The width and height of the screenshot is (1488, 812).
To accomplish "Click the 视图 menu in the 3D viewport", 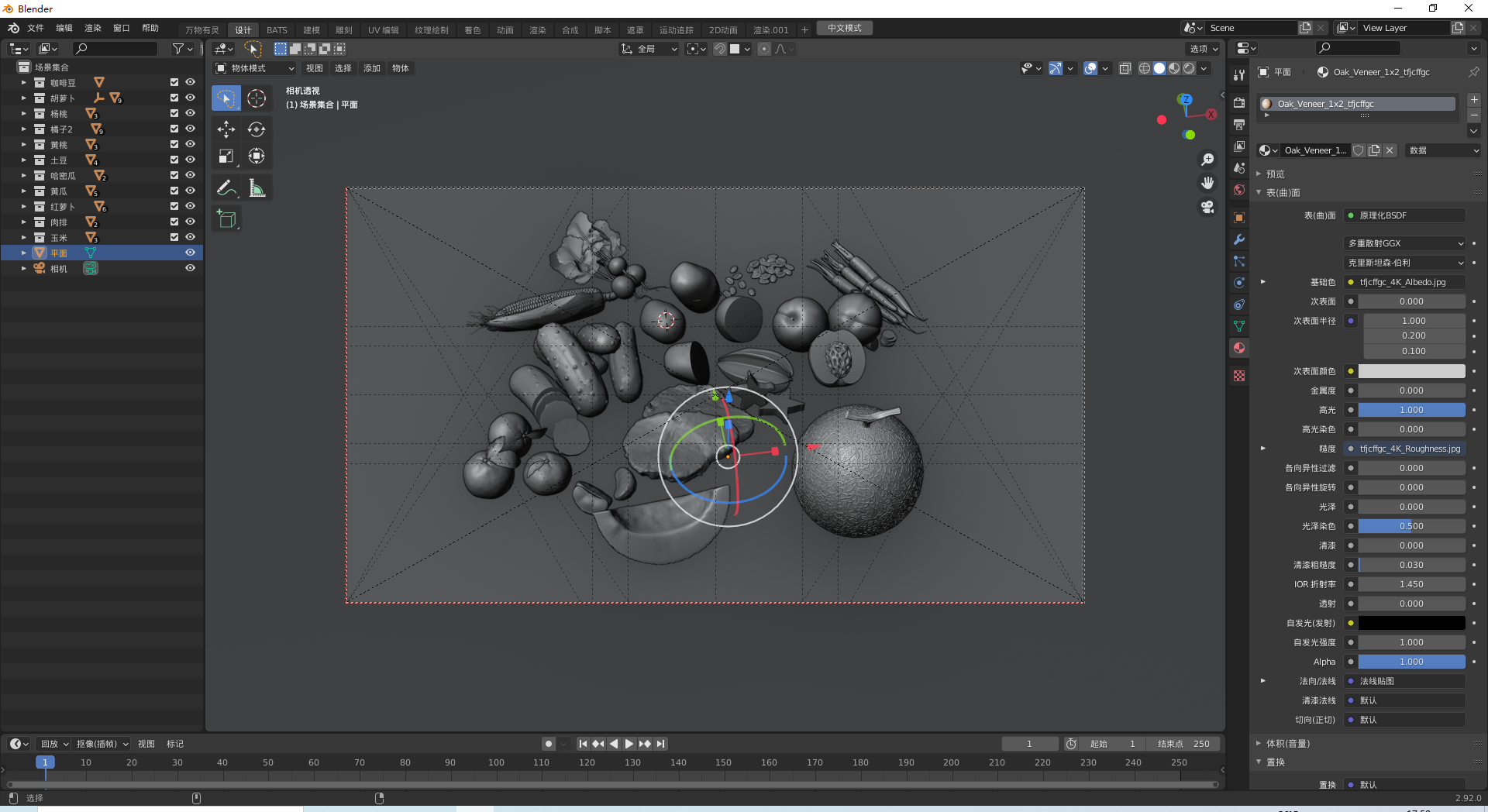I will [x=314, y=68].
